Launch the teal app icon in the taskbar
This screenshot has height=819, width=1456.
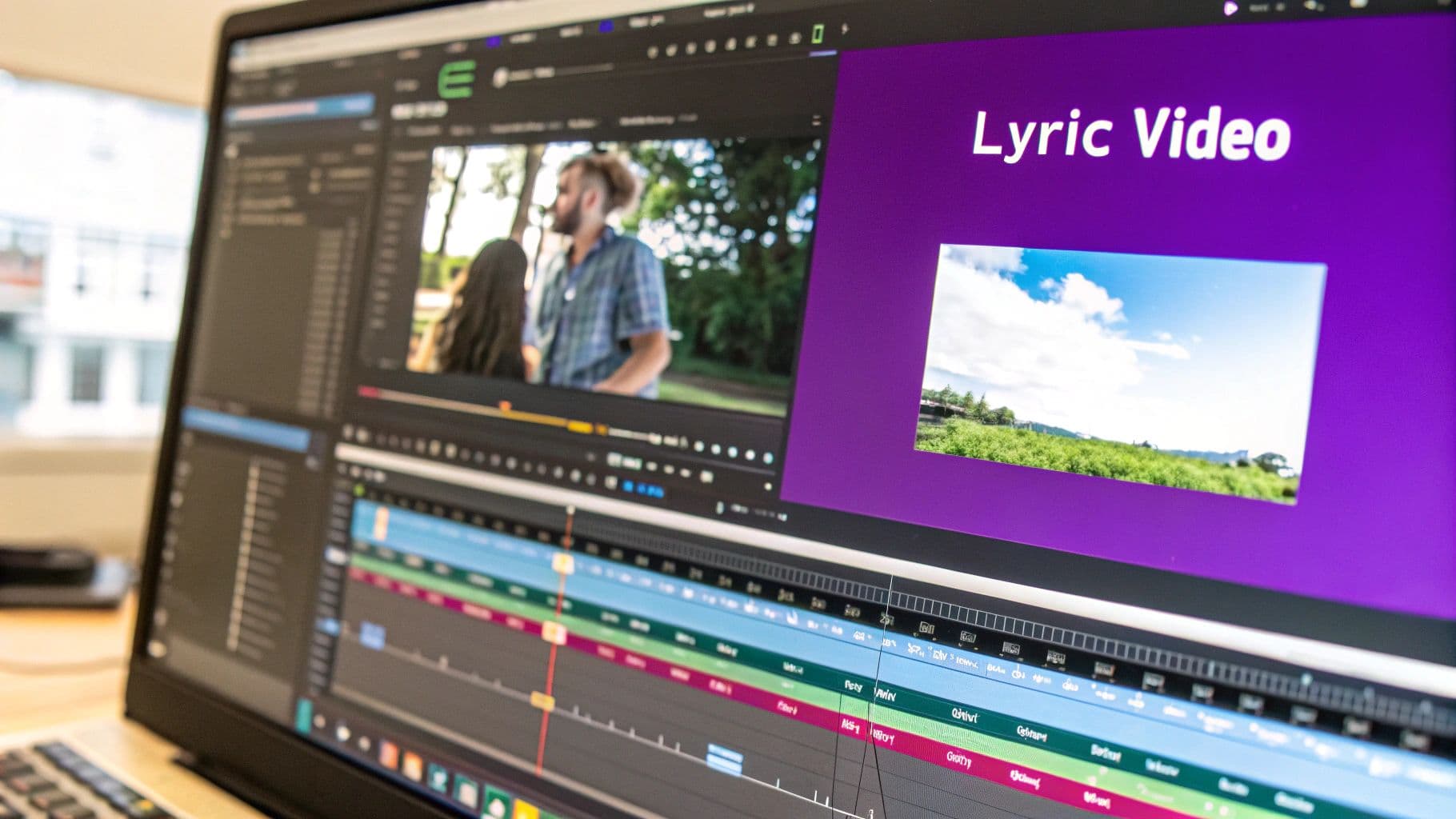(437, 774)
